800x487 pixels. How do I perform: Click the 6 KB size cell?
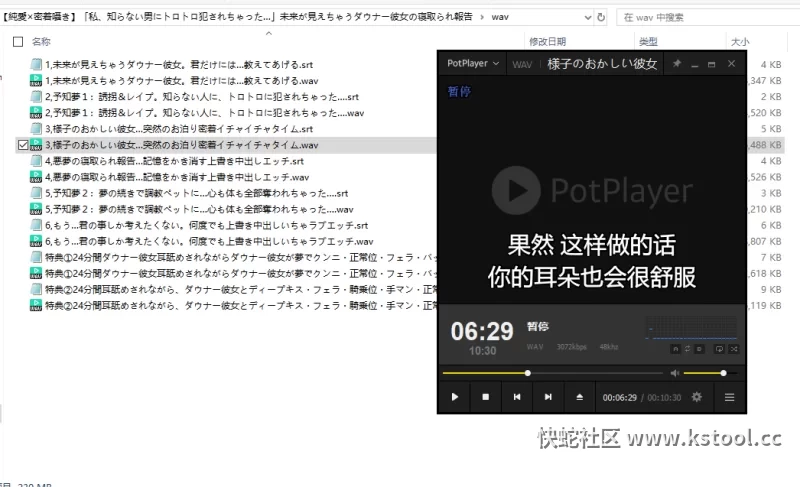771,225
